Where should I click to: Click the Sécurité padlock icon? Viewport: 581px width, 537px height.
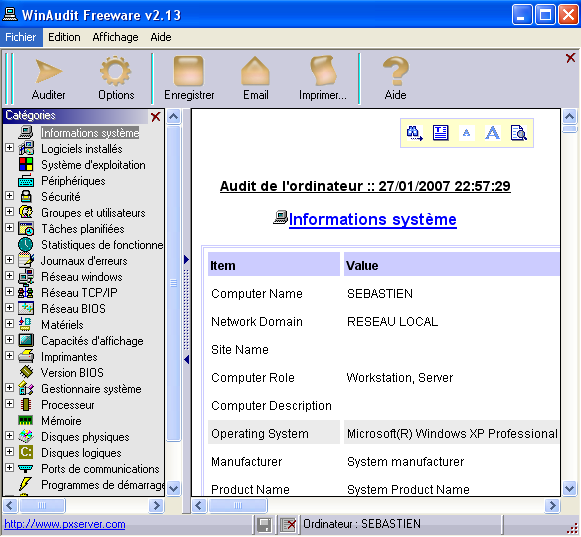pos(26,196)
